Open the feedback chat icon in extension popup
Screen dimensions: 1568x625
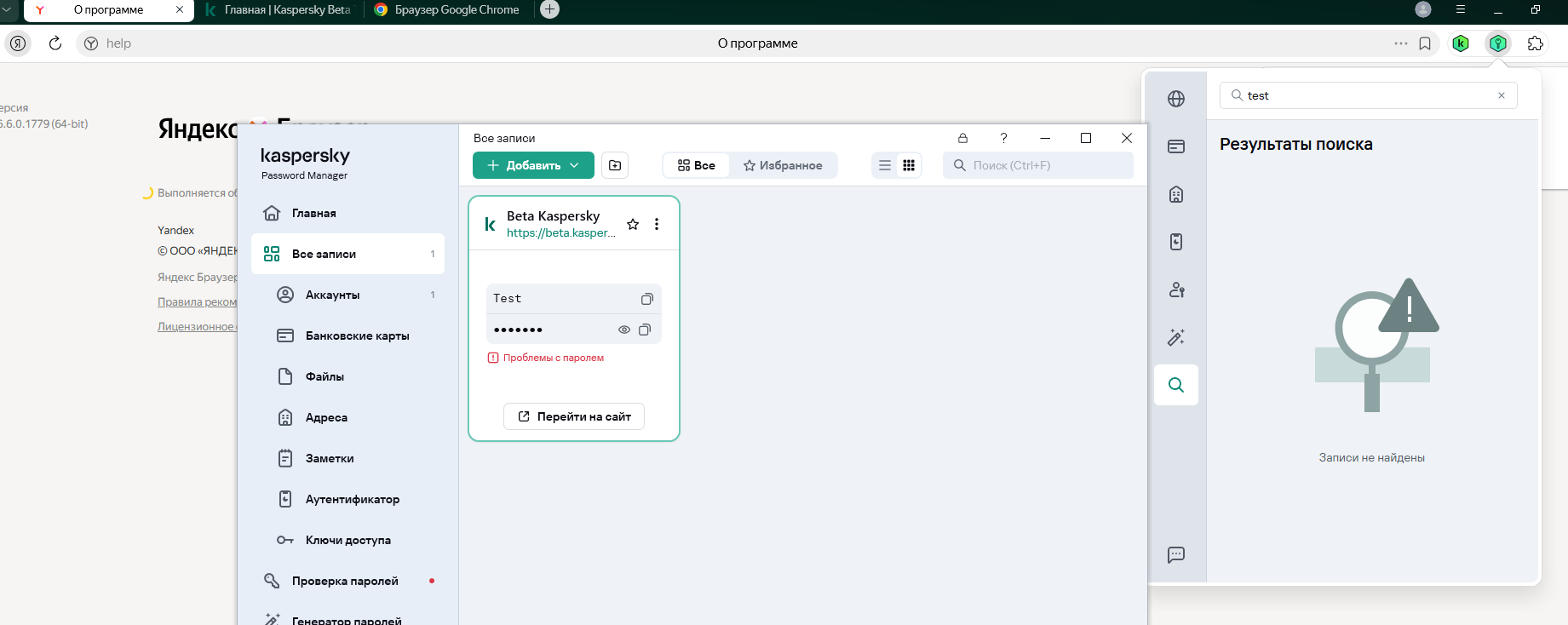(x=1176, y=555)
